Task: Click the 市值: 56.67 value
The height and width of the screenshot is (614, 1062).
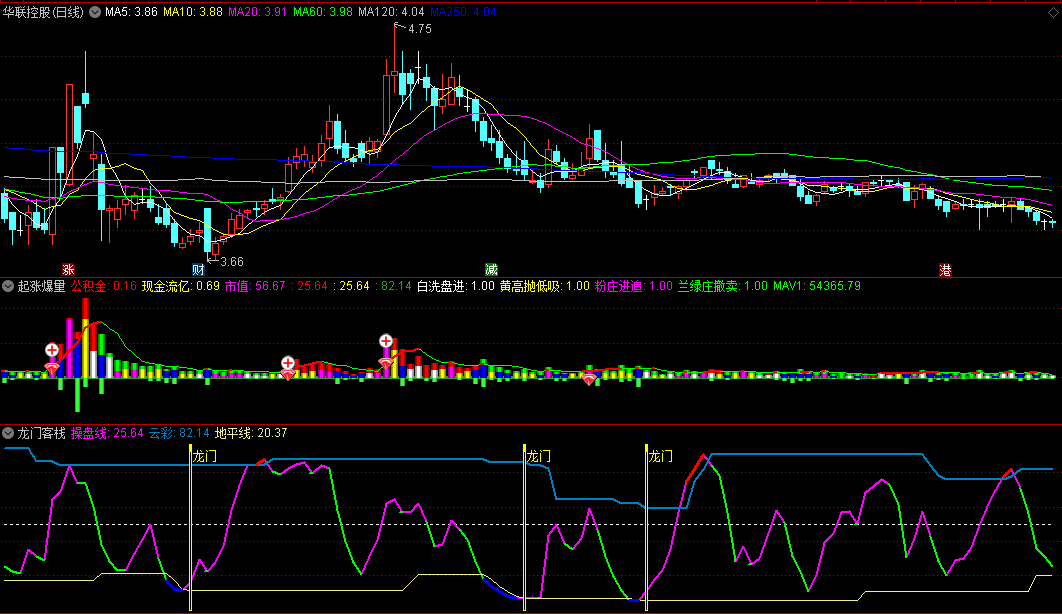Action: pos(255,286)
